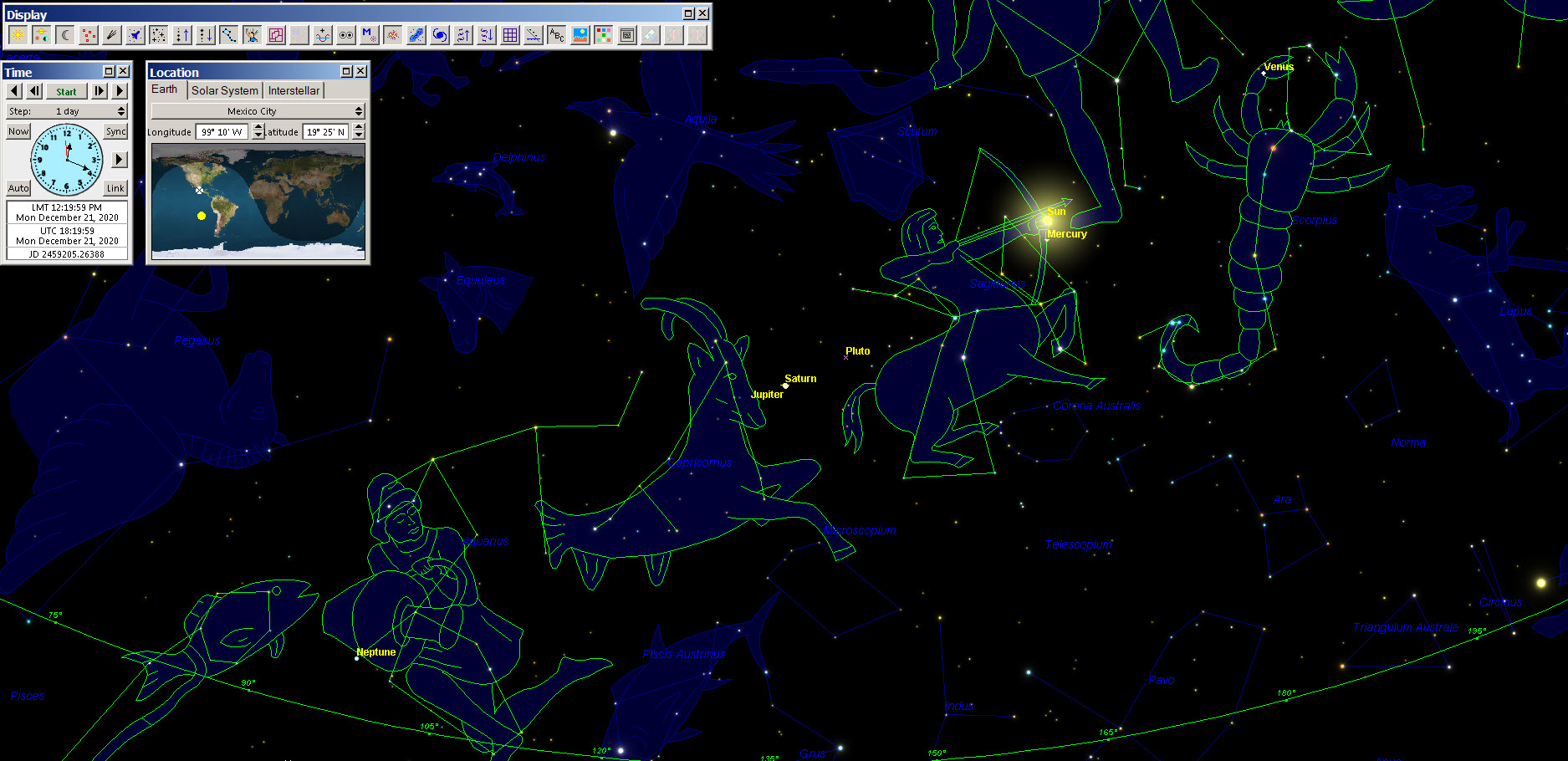
Task: Toggle the ABC labels icon
Action: click(x=556, y=35)
